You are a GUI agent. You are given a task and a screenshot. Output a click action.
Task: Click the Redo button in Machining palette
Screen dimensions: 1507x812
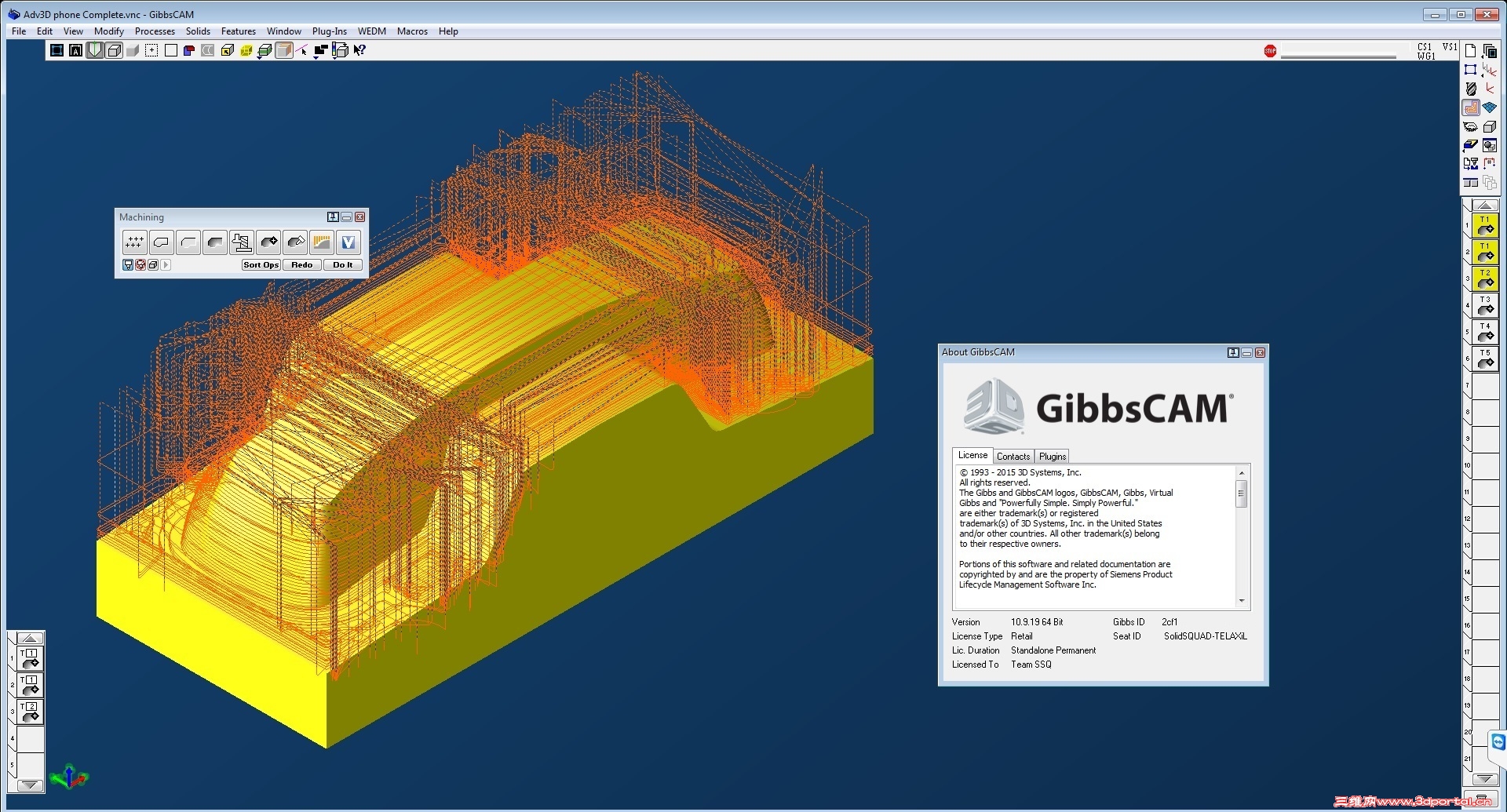click(x=302, y=265)
